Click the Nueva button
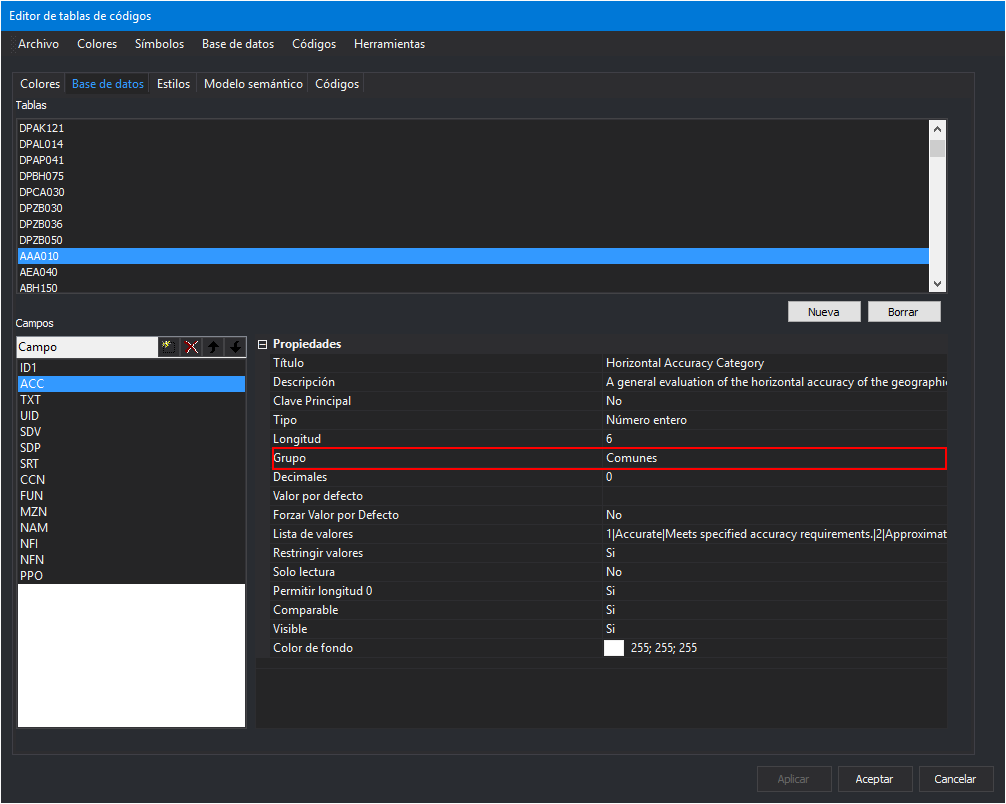The height and width of the screenshot is (804, 1006). tap(823, 312)
